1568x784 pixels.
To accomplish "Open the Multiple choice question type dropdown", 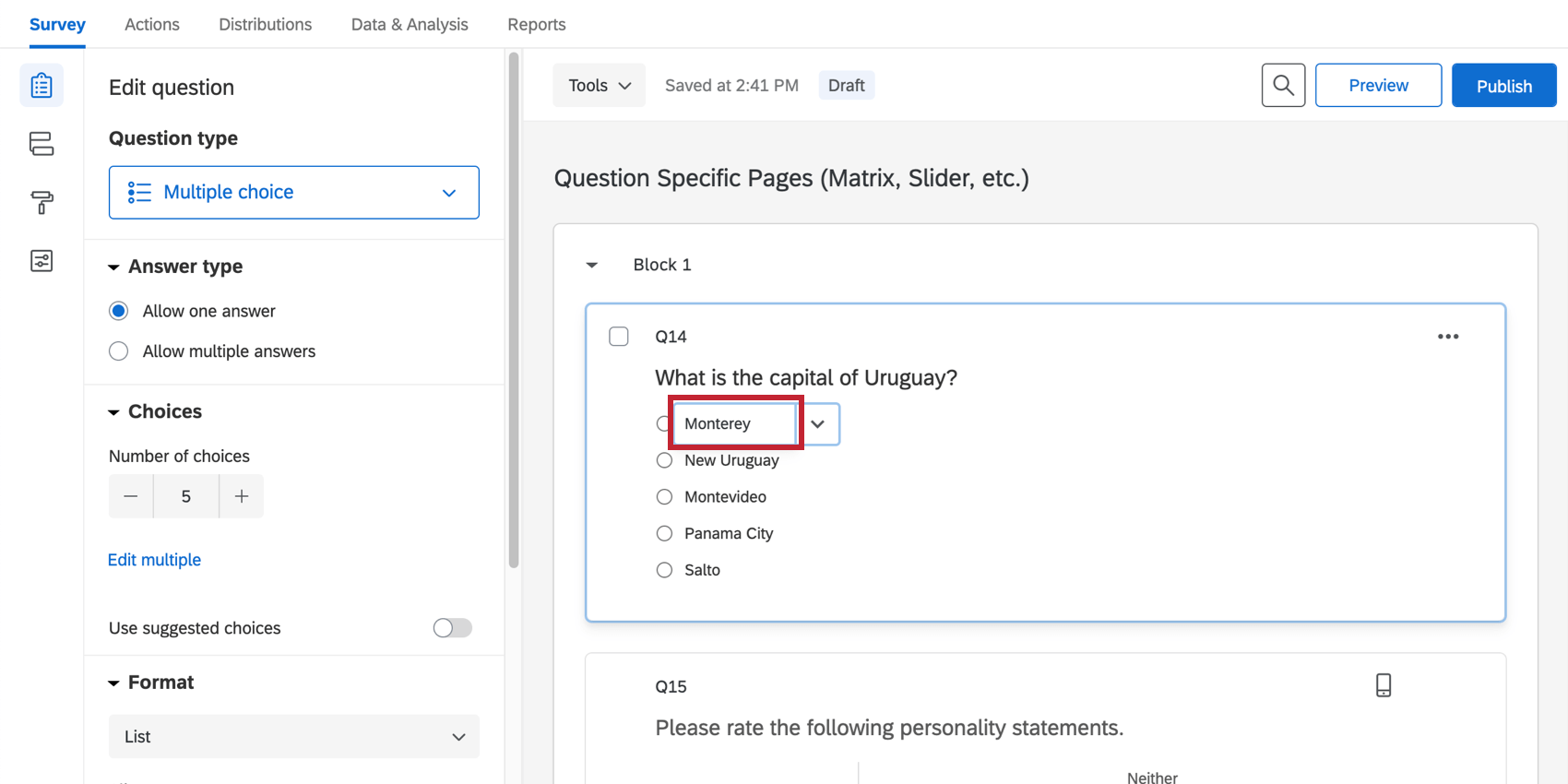I will [293, 192].
